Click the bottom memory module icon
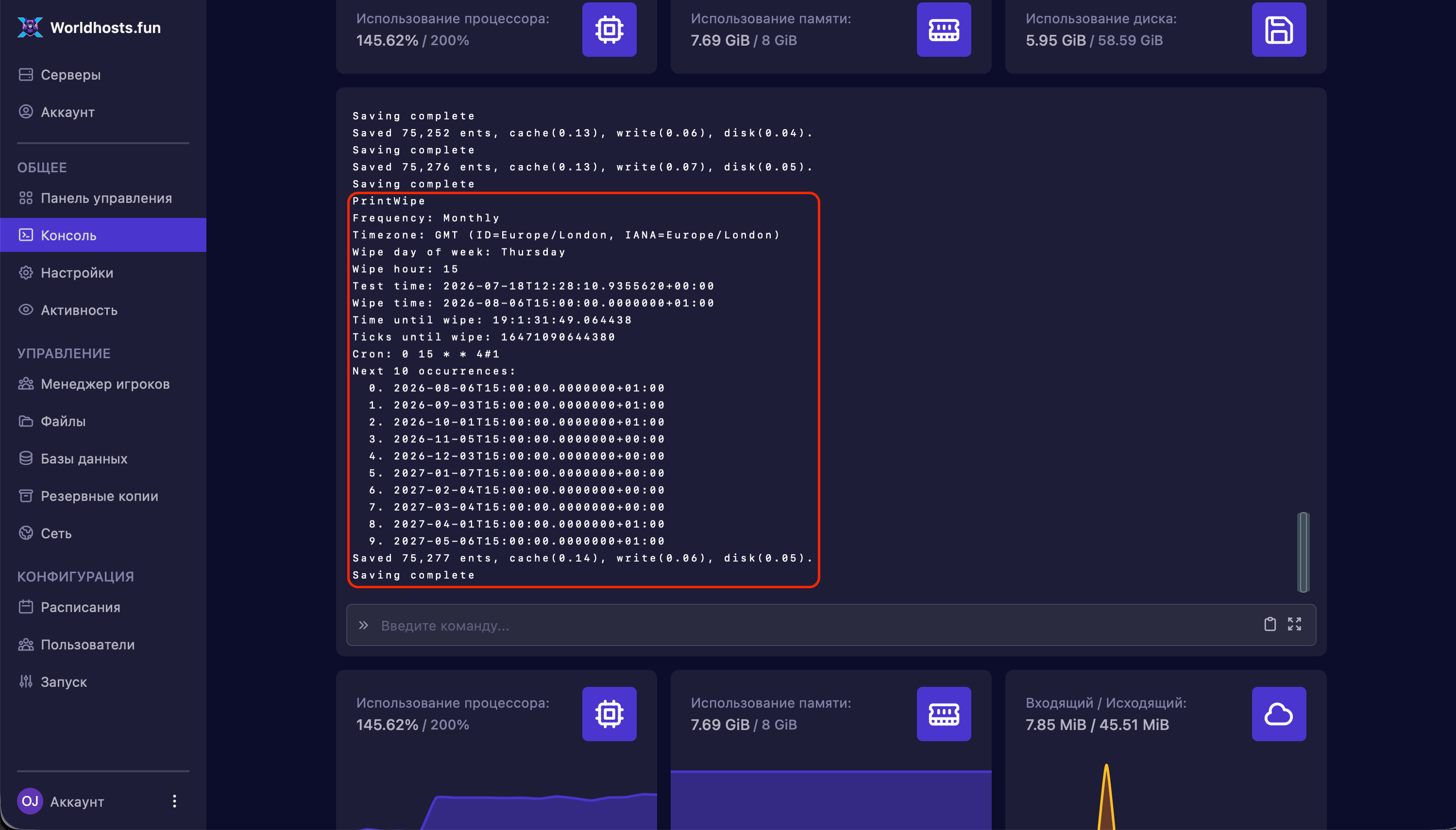Image resolution: width=1456 pixels, height=830 pixels. [944, 714]
